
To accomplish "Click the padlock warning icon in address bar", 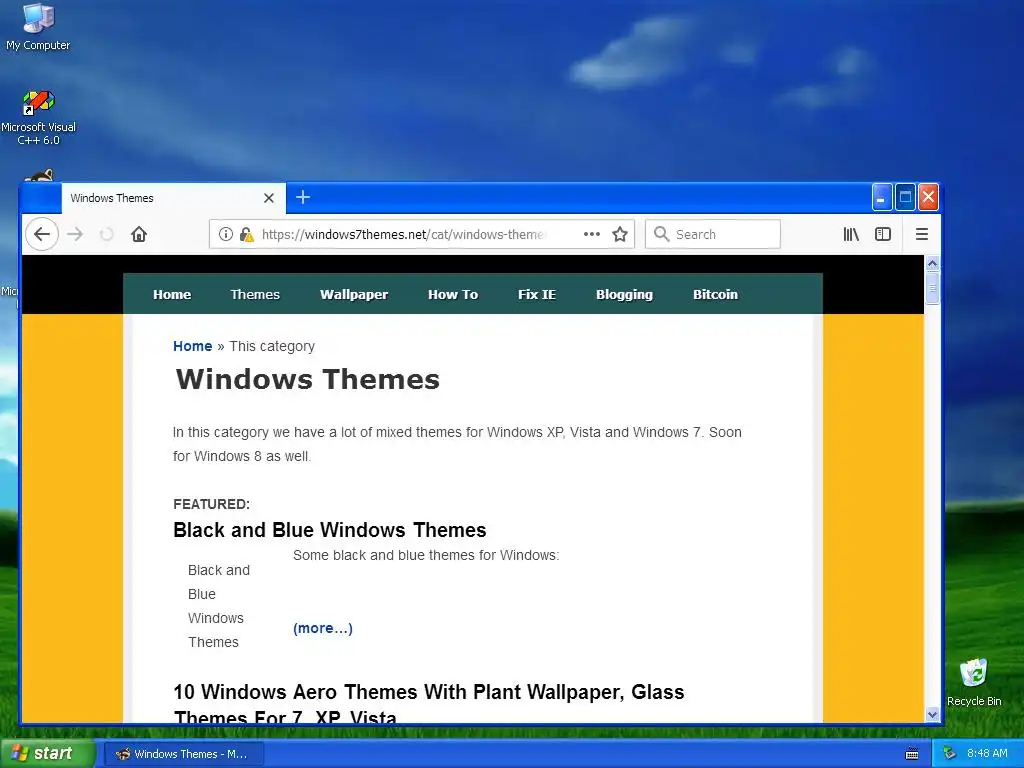I will point(246,234).
